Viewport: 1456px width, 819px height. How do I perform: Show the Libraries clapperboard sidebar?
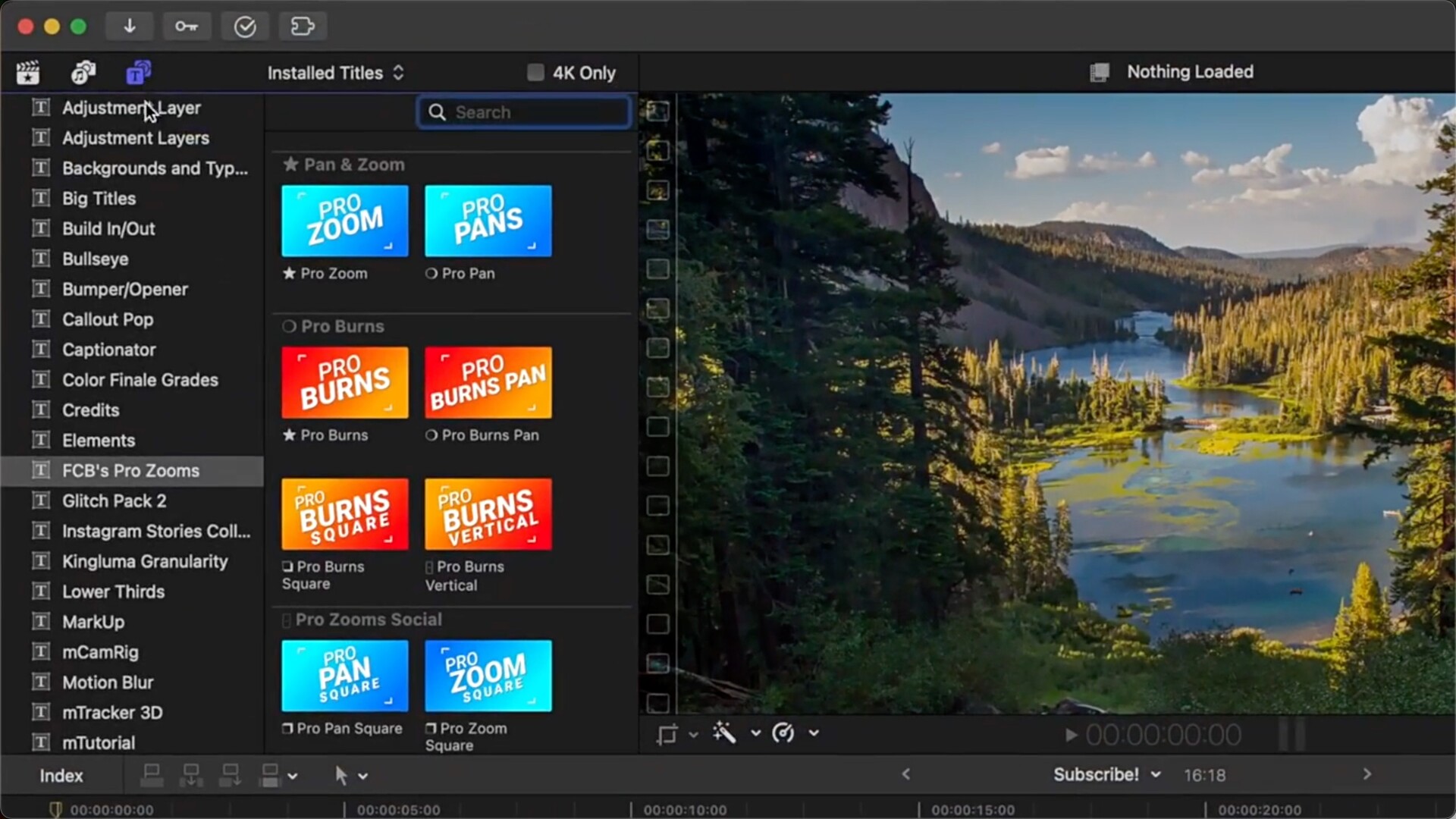[28, 73]
